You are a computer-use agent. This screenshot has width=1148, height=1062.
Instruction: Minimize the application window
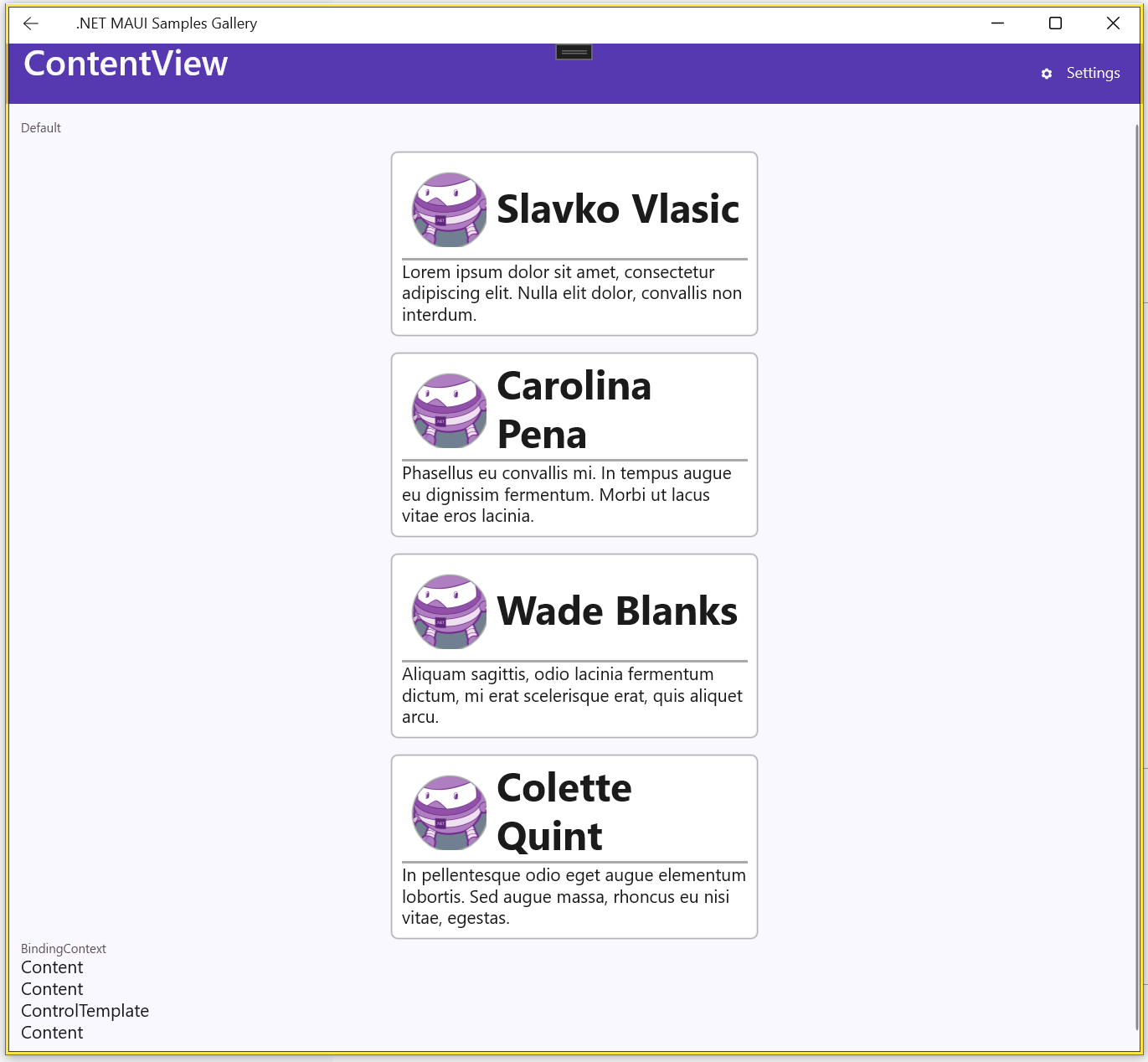[997, 23]
